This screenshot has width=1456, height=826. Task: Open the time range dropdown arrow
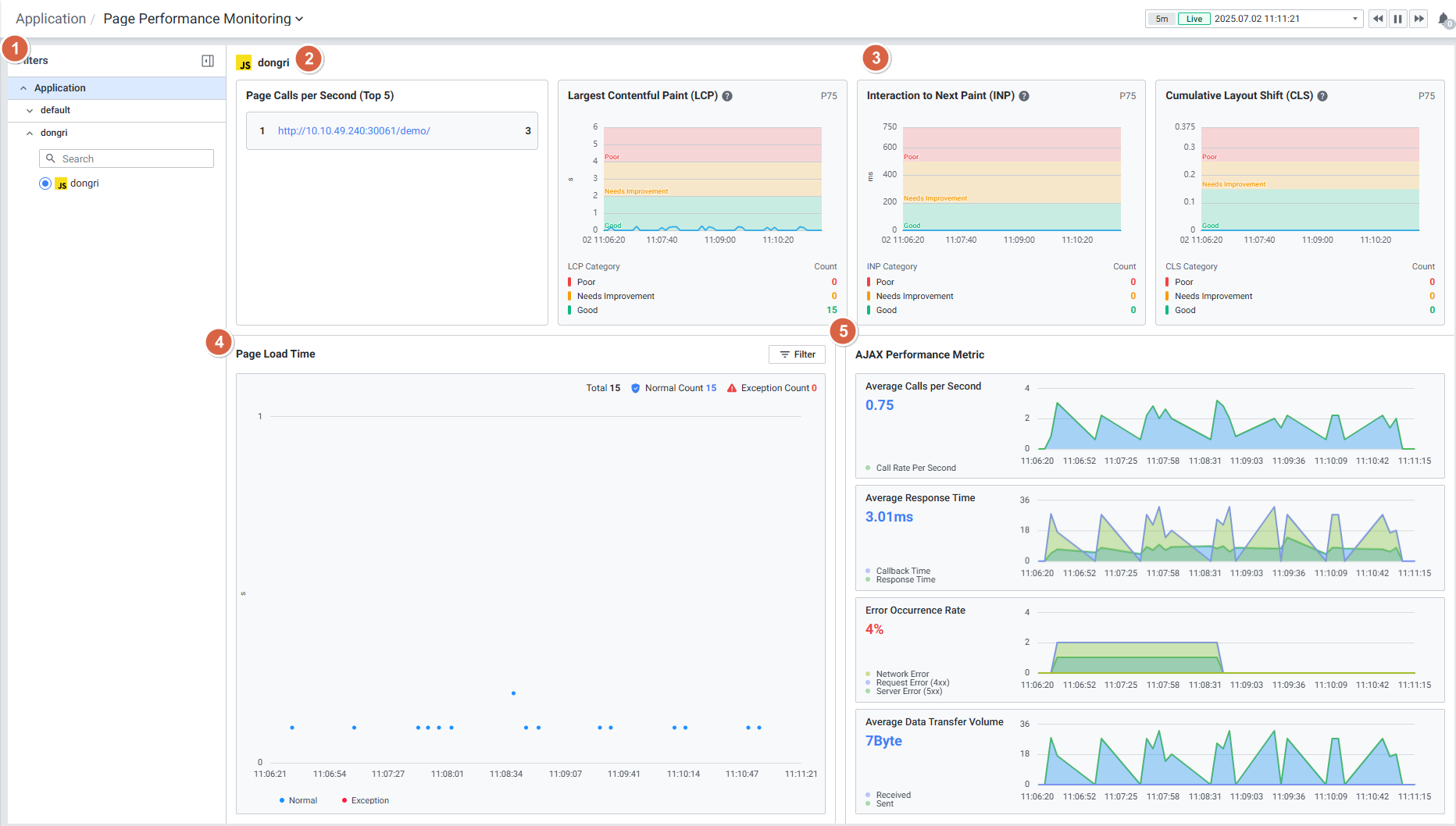point(1355,19)
